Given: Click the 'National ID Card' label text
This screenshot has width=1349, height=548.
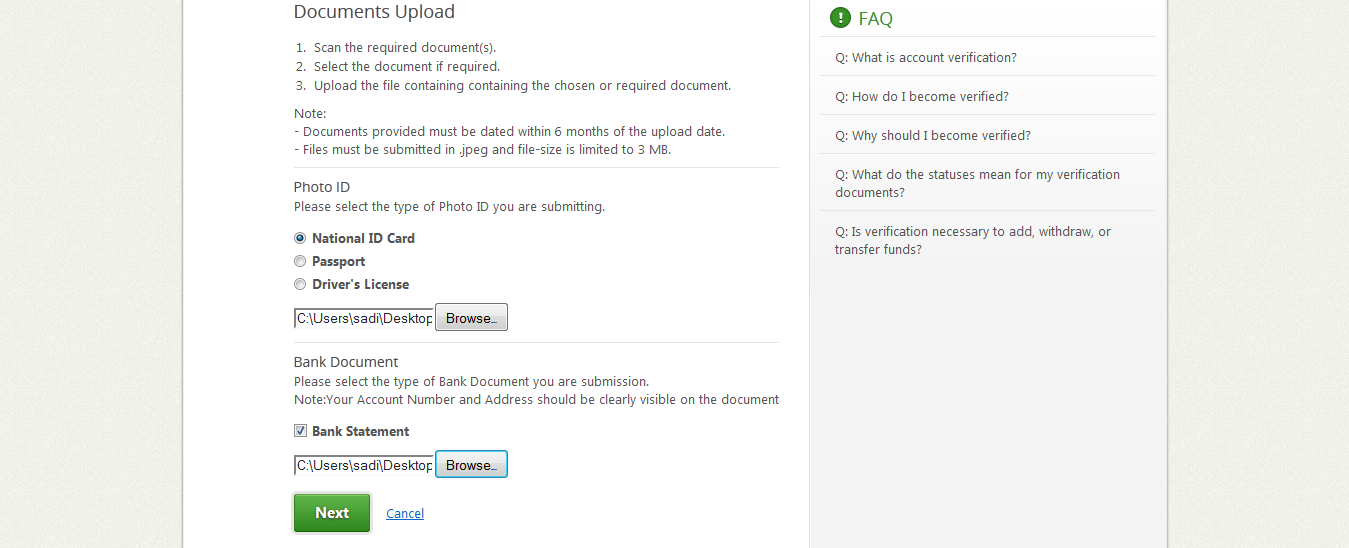Looking at the screenshot, I should pyautogui.click(x=363, y=238).
